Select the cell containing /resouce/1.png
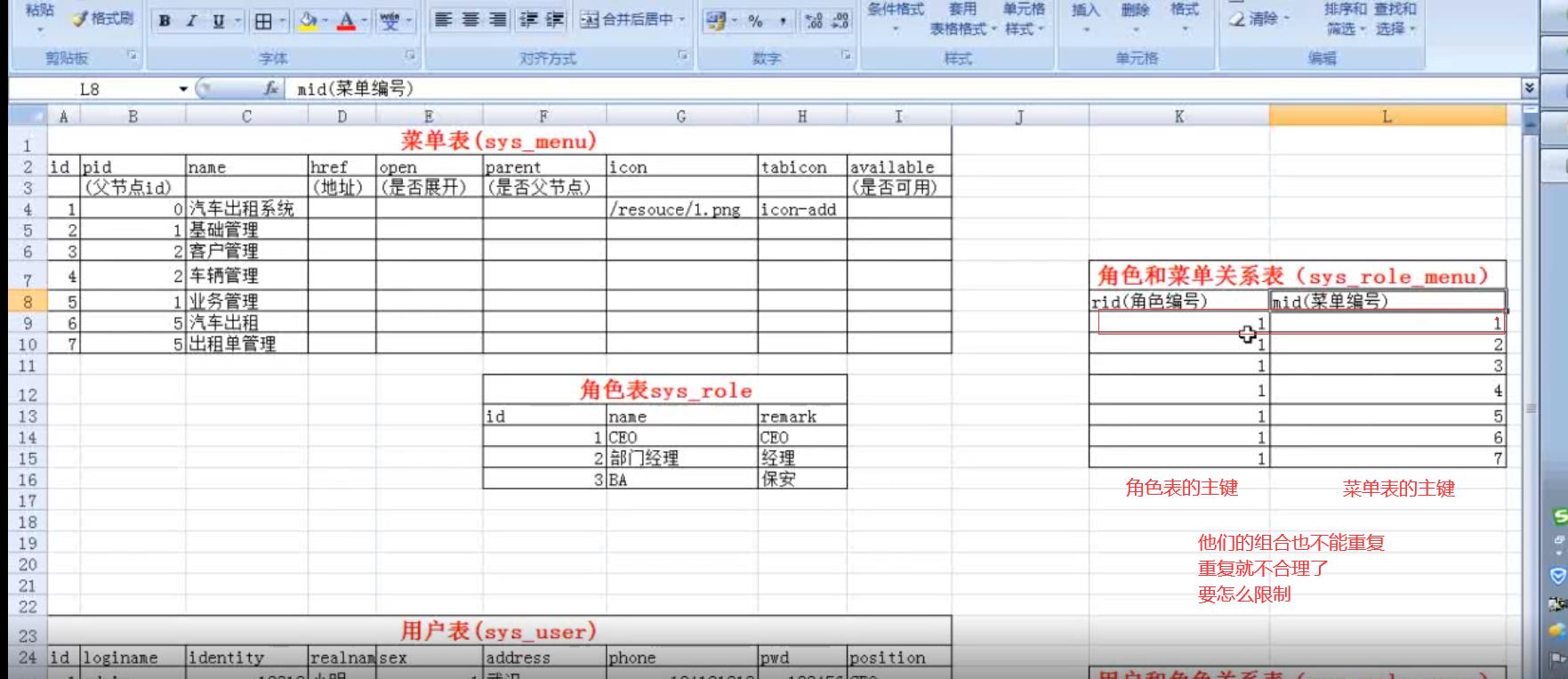1568x679 pixels. click(x=682, y=209)
